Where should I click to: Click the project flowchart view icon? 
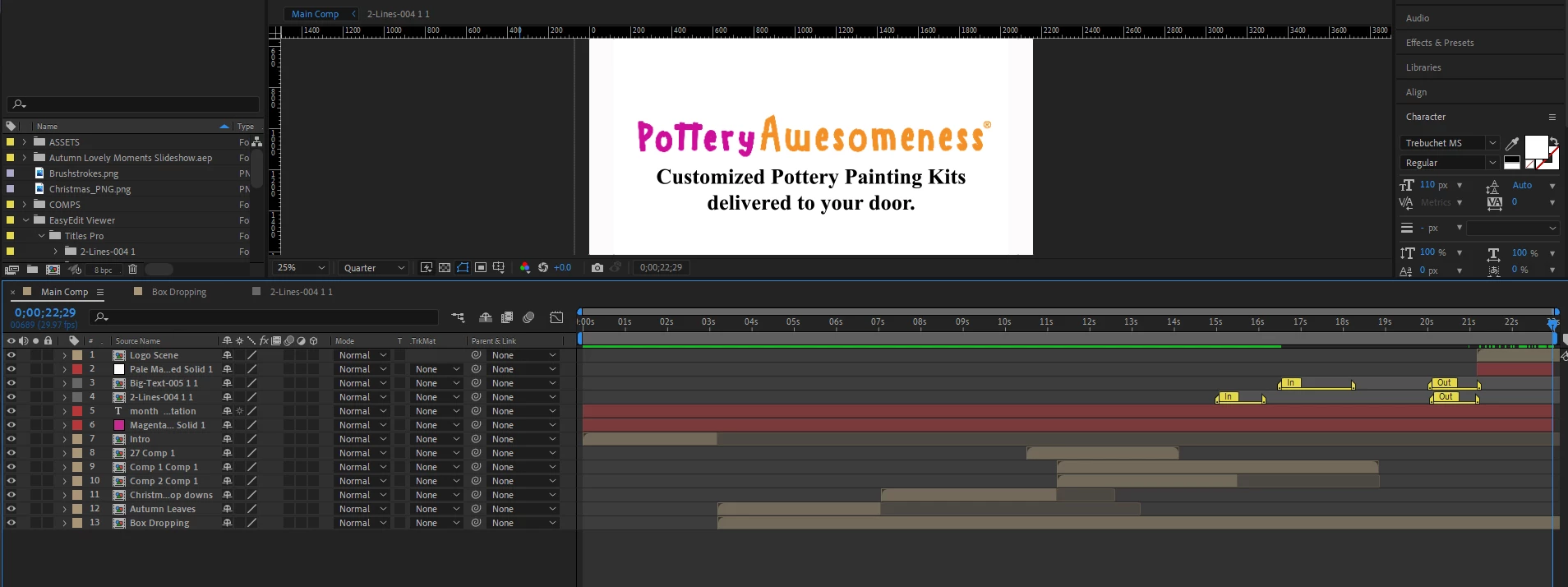point(257,142)
